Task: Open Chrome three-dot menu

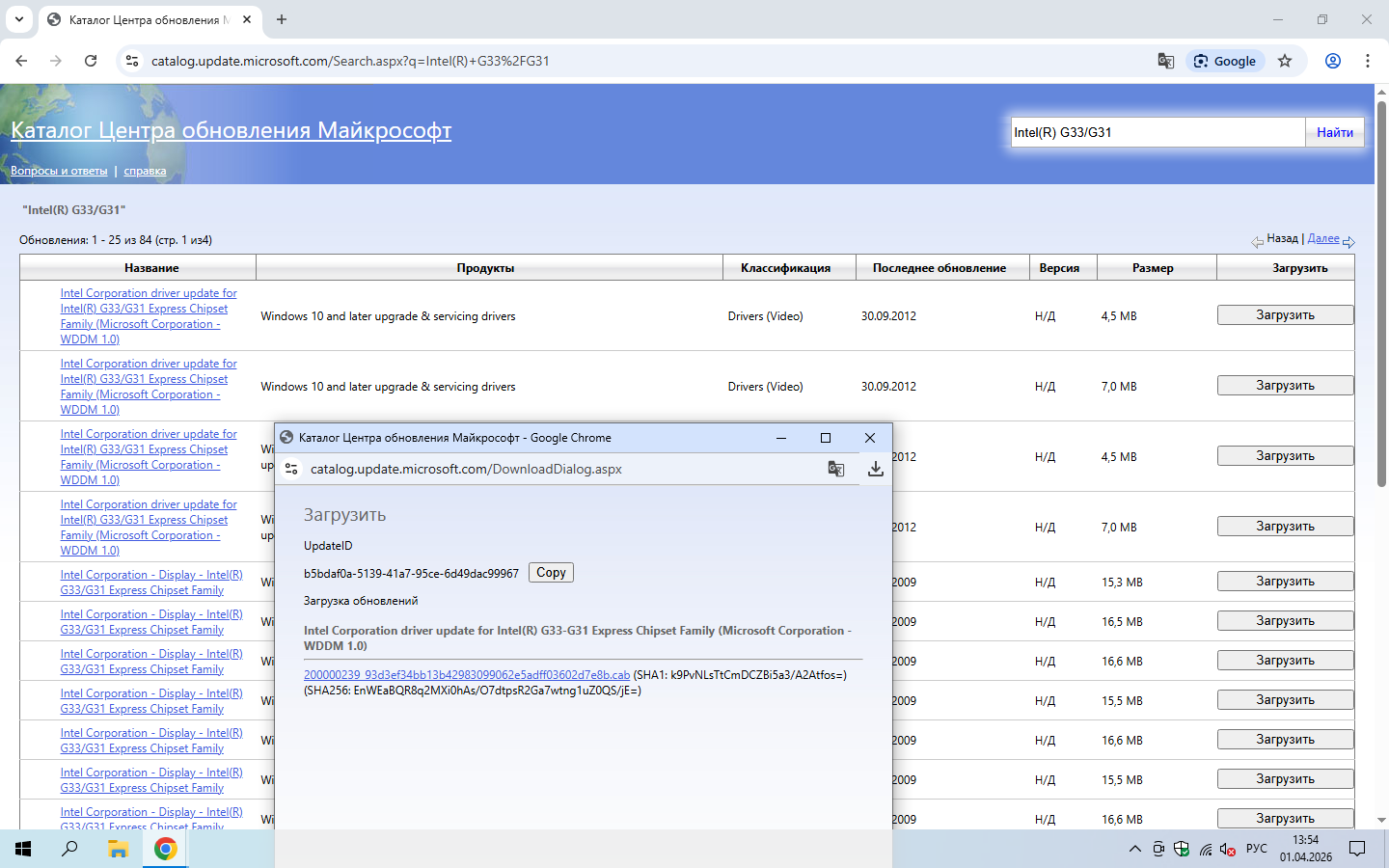Action: 1367,61
